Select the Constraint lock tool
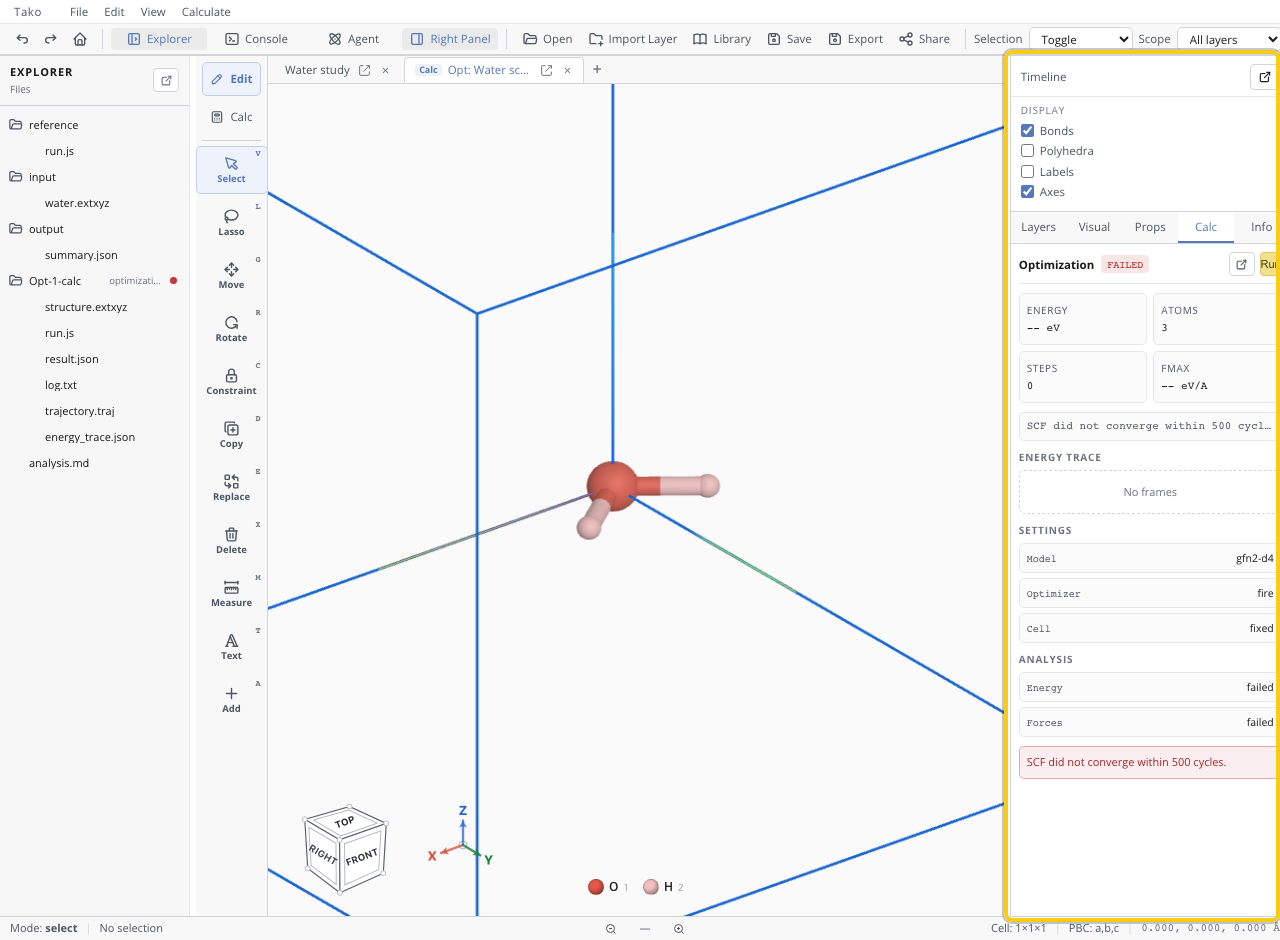Image resolution: width=1280 pixels, height=940 pixels. 231,381
